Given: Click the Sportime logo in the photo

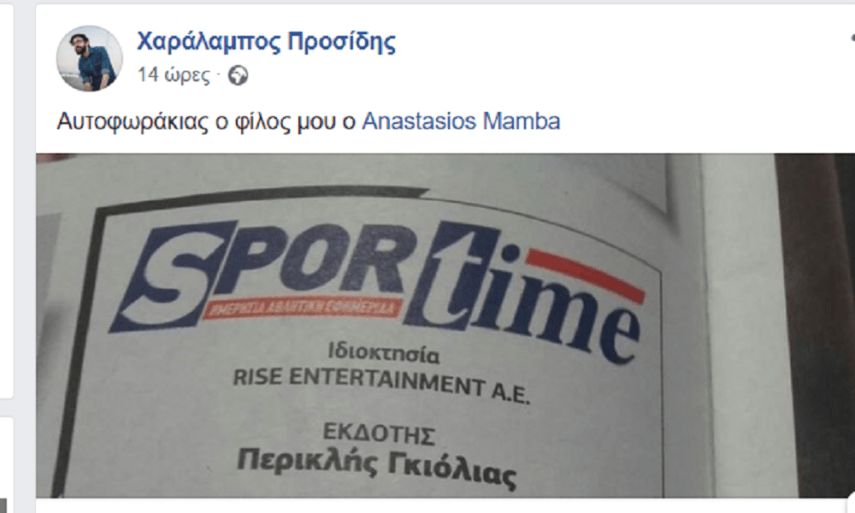Looking at the screenshot, I should pyautogui.click(x=376, y=289).
